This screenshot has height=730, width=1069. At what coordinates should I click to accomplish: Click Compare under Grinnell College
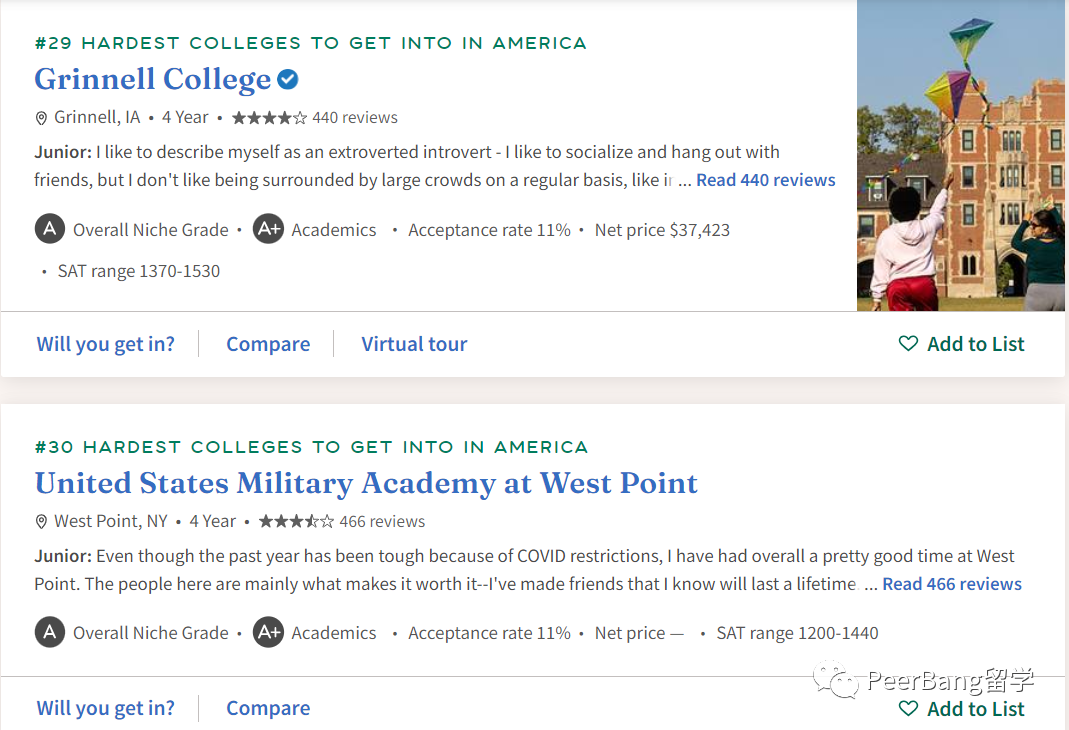click(x=268, y=344)
